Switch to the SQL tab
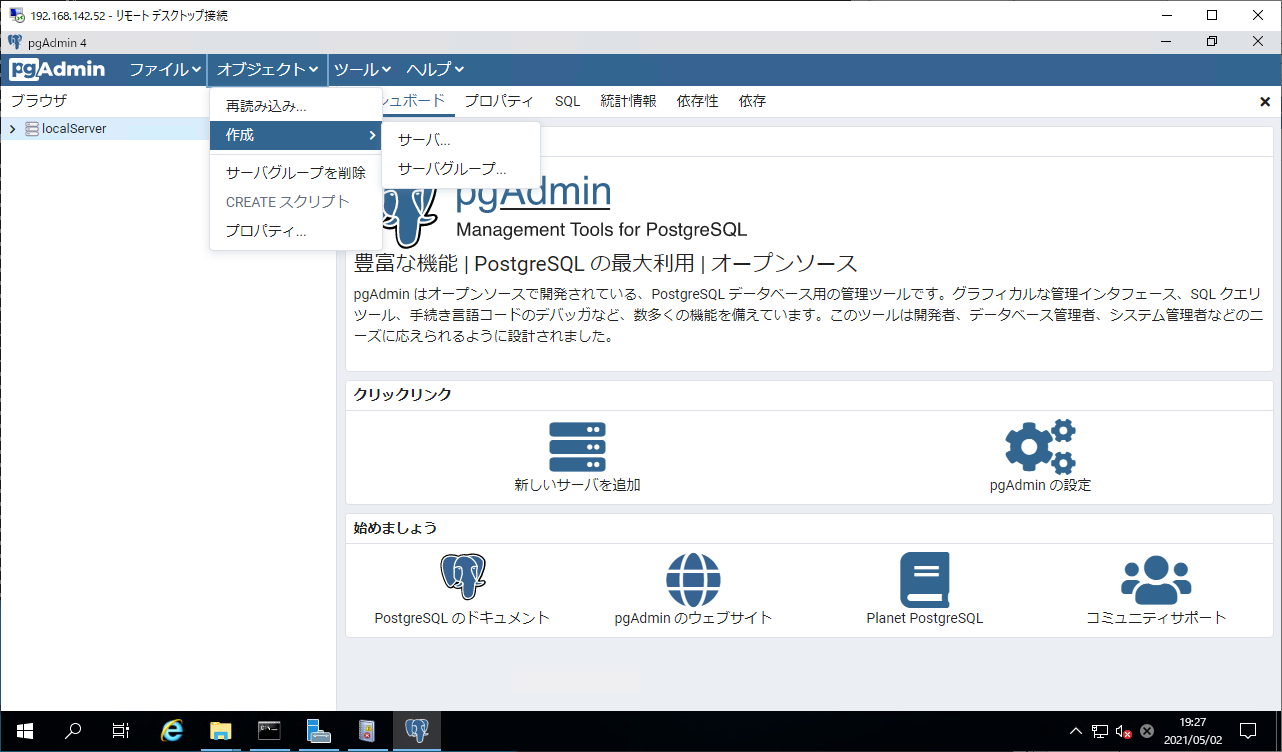This screenshot has width=1282, height=752. click(568, 101)
